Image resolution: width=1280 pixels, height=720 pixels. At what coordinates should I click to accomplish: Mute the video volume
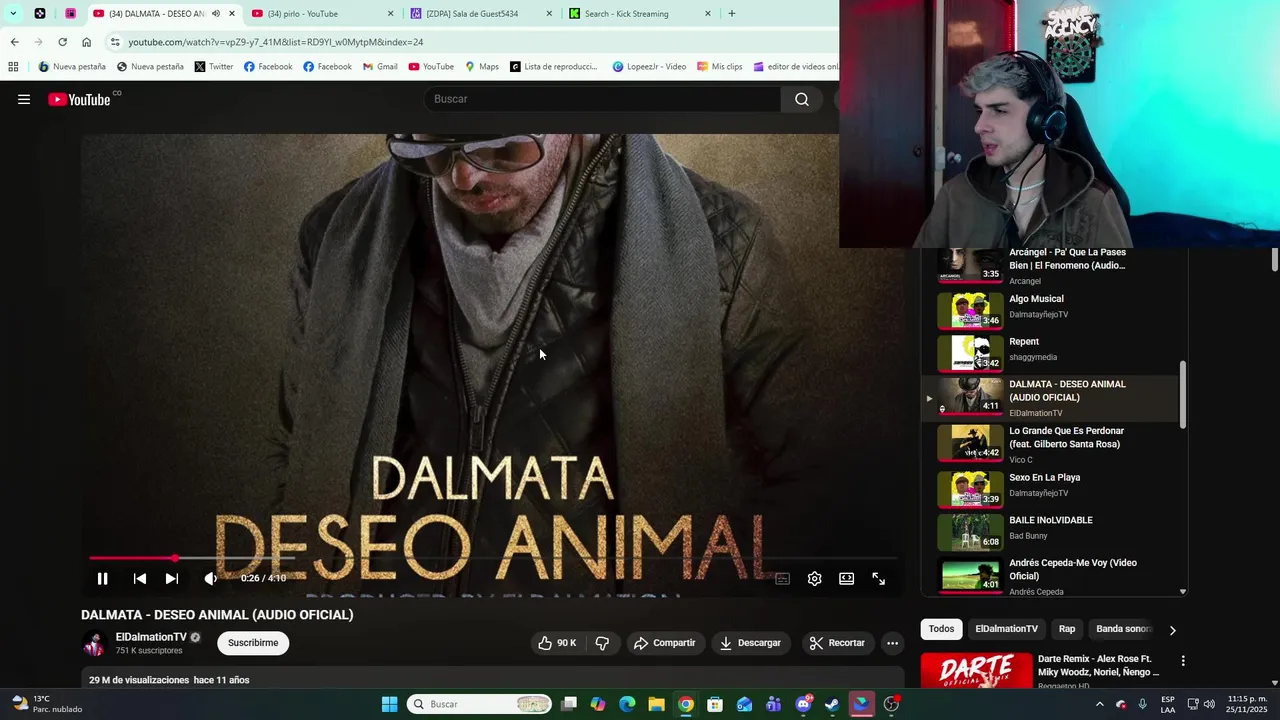(210, 578)
